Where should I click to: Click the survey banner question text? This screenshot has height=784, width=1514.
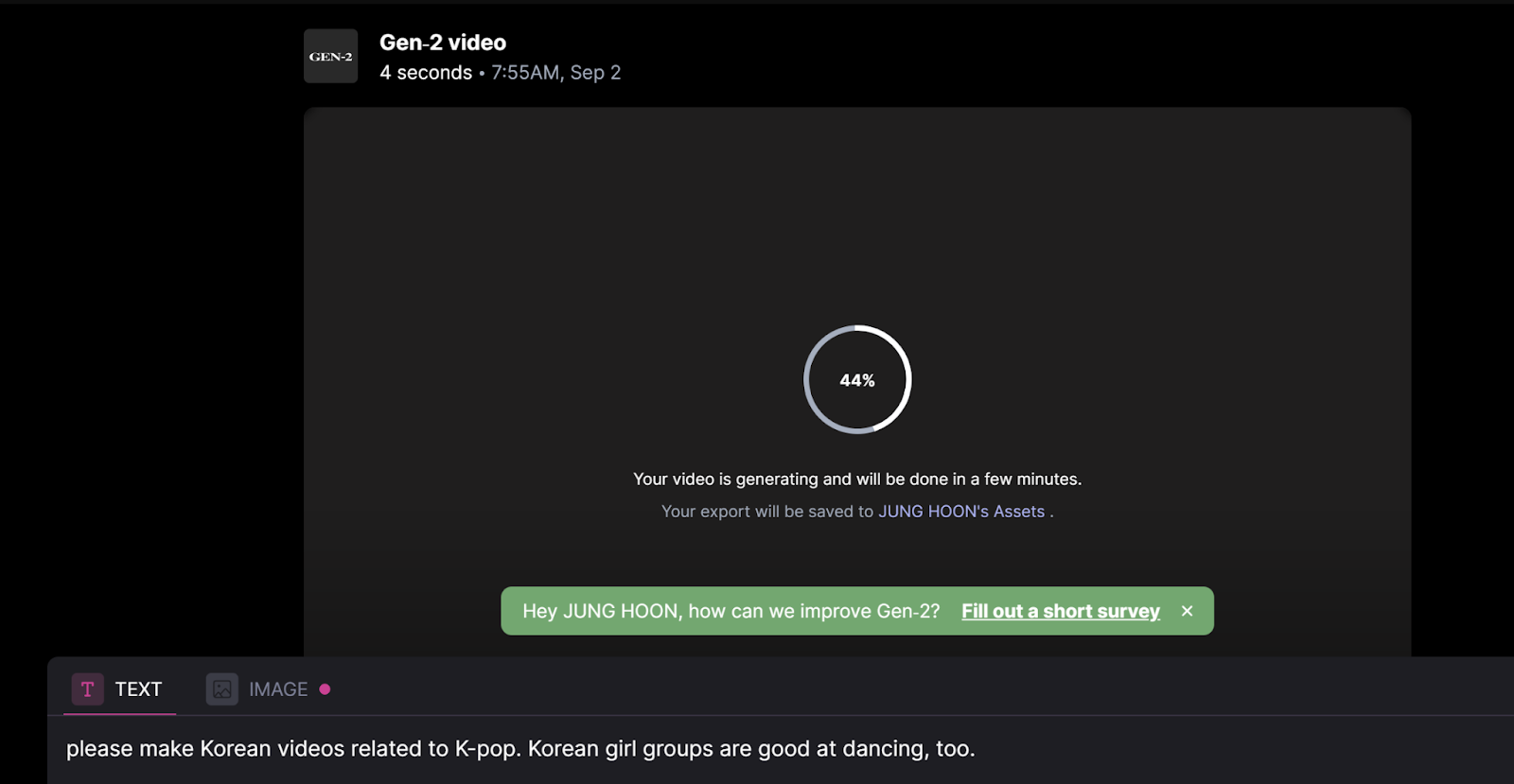731,611
